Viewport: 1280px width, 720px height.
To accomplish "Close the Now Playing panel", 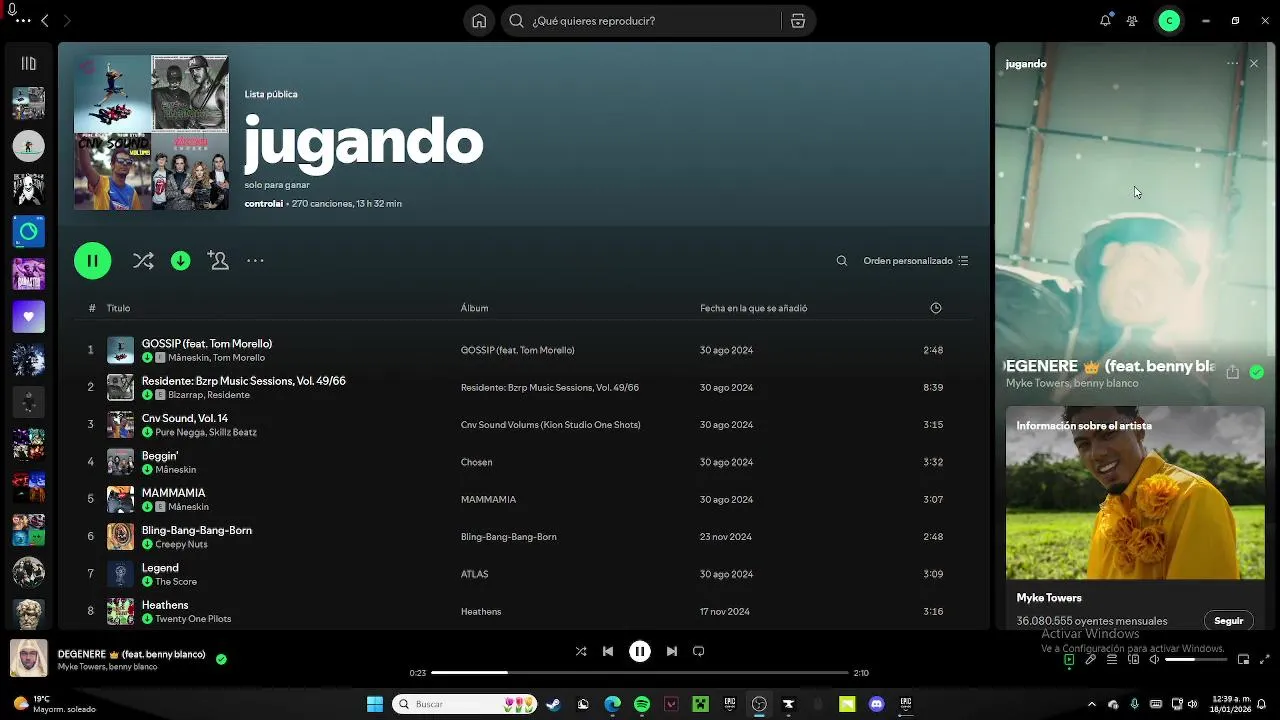I will point(1254,63).
